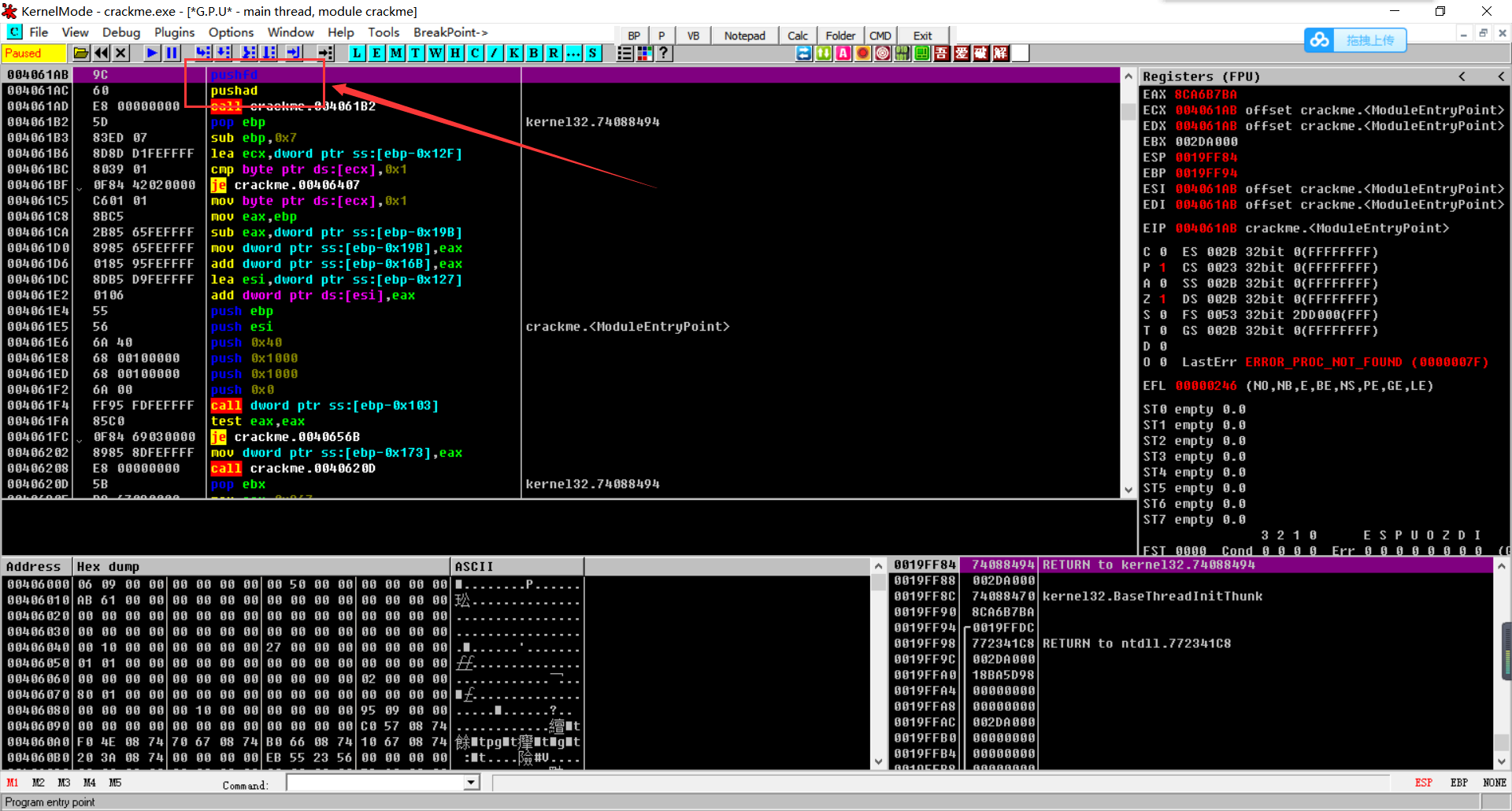The width and height of the screenshot is (1512, 811).
Task: Switch to memory dump tab M3
Action: point(64,783)
